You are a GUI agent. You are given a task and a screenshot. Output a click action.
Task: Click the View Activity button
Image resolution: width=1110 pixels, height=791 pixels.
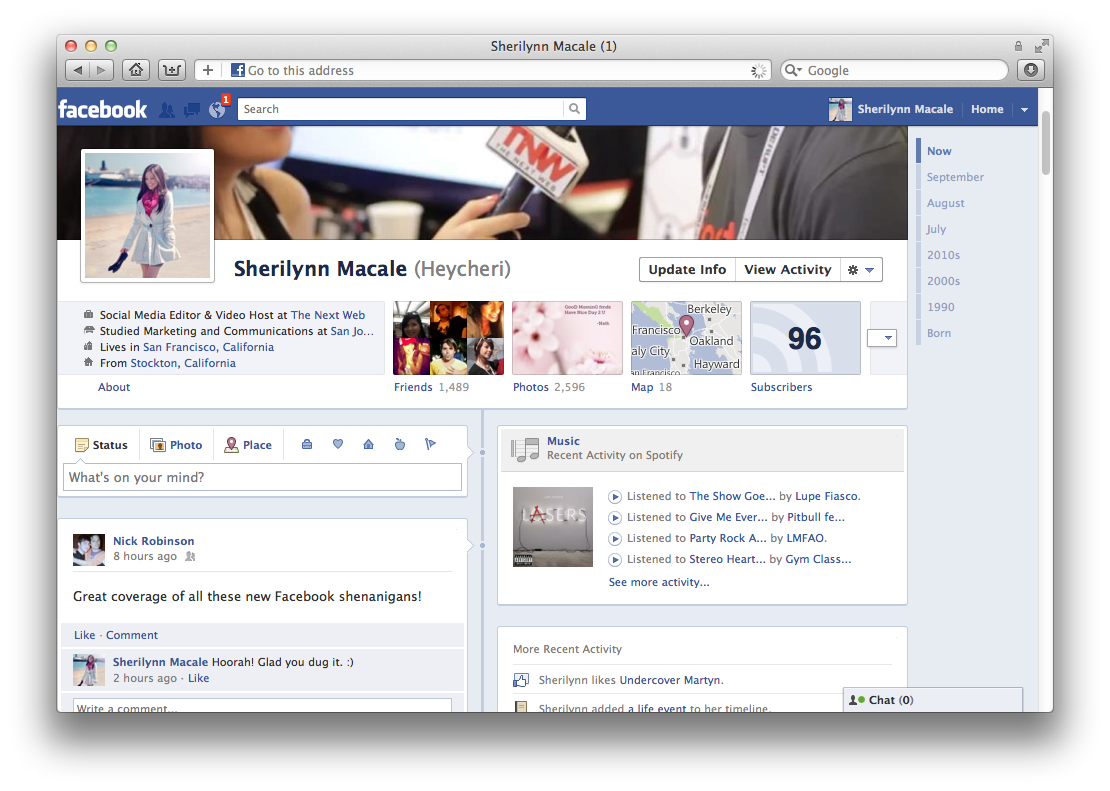pyautogui.click(x=788, y=270)
